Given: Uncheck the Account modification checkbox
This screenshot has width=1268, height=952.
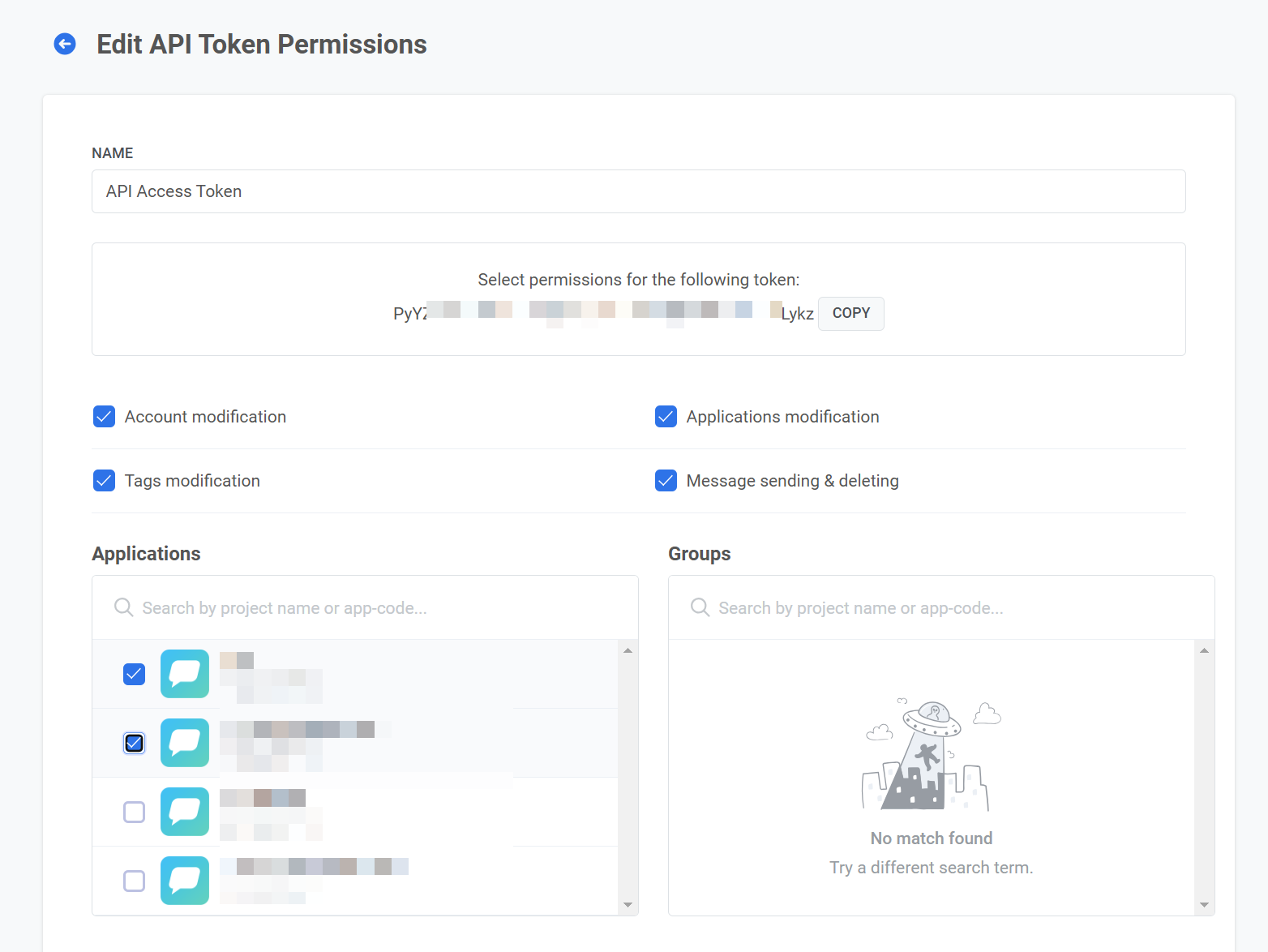Looking at the screenshot, I should point(104,417).
